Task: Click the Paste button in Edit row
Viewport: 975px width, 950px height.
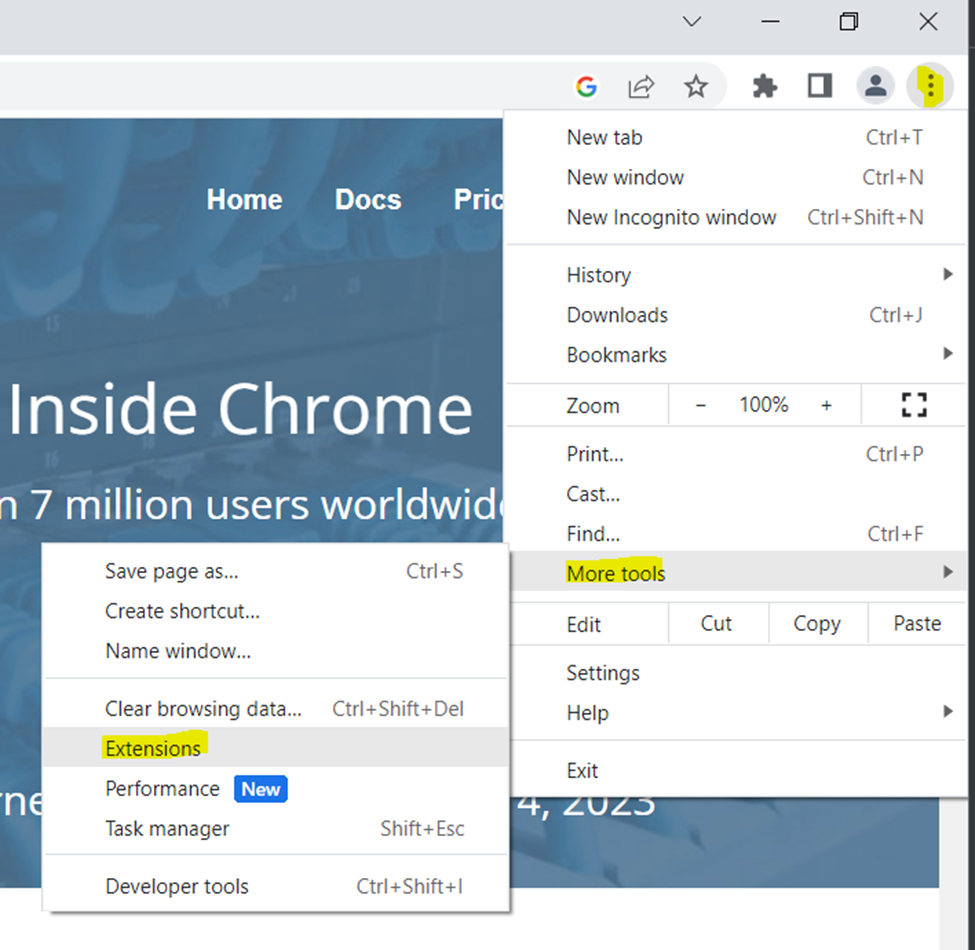Action: [917, 624]
